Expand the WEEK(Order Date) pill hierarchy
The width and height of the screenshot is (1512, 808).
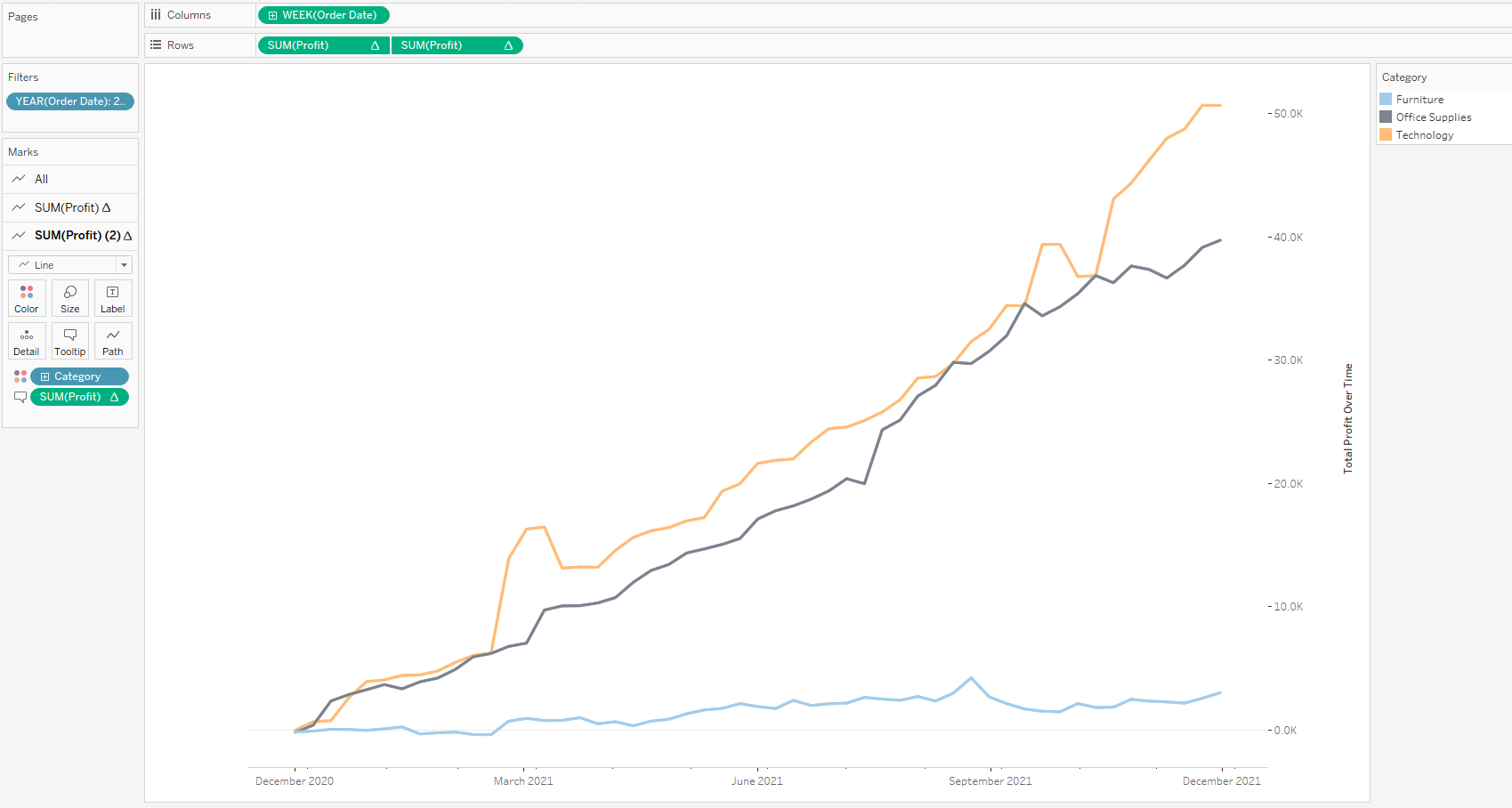[x=272, y=15]
